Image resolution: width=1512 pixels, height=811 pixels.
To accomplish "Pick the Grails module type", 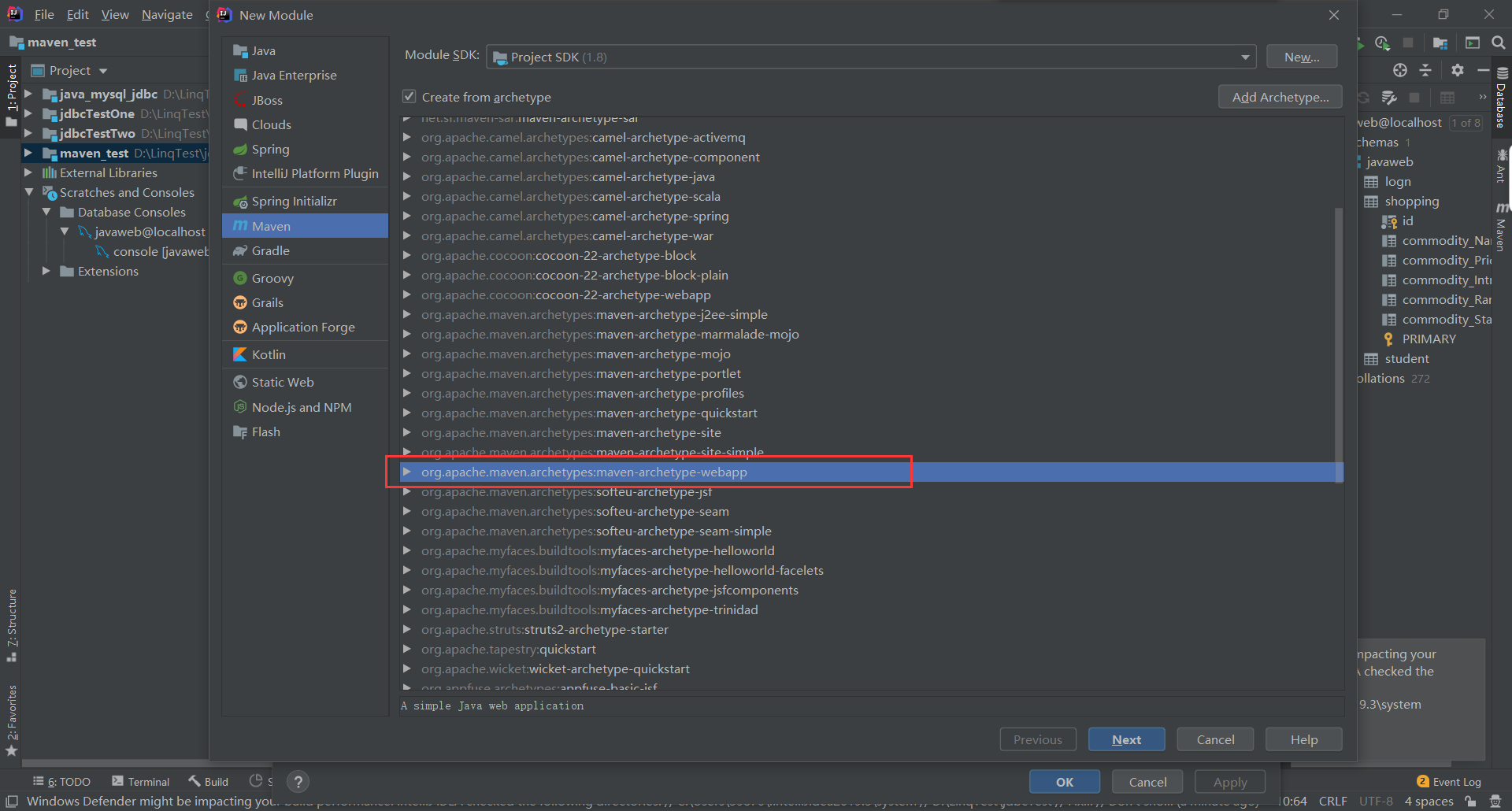I will [305, 302].
